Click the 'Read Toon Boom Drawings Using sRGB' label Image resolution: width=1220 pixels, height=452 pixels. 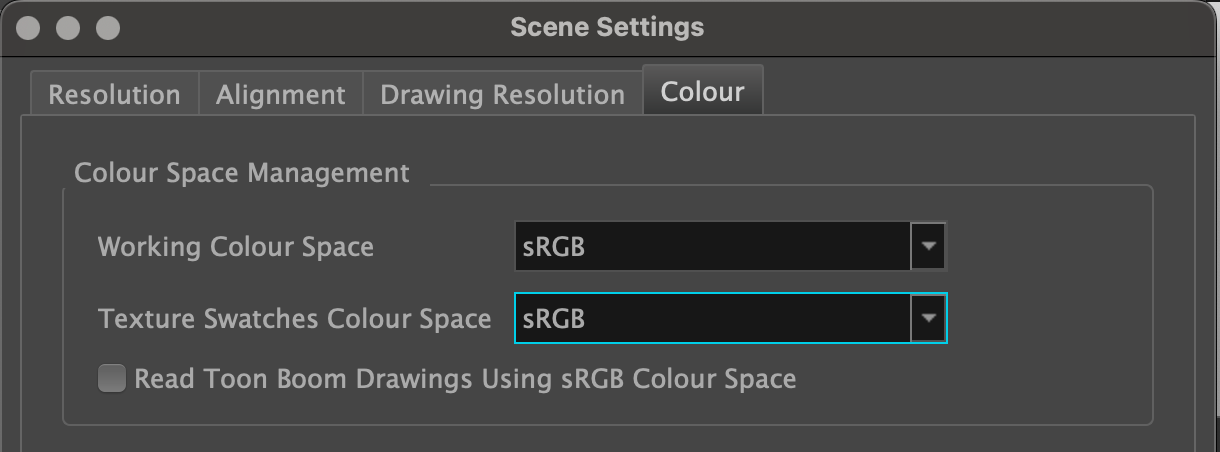(465, 379)
